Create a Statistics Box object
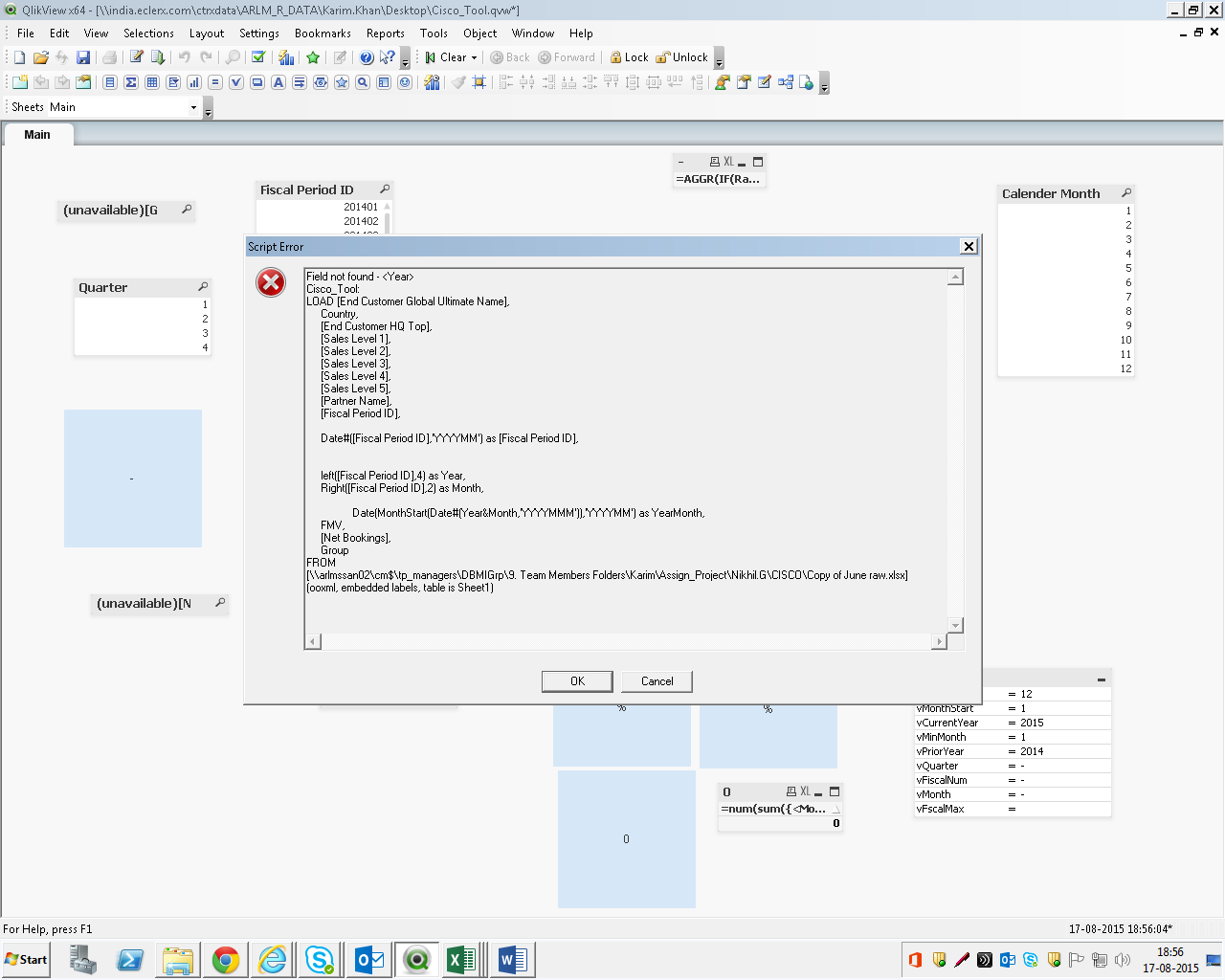 (131, 82)
